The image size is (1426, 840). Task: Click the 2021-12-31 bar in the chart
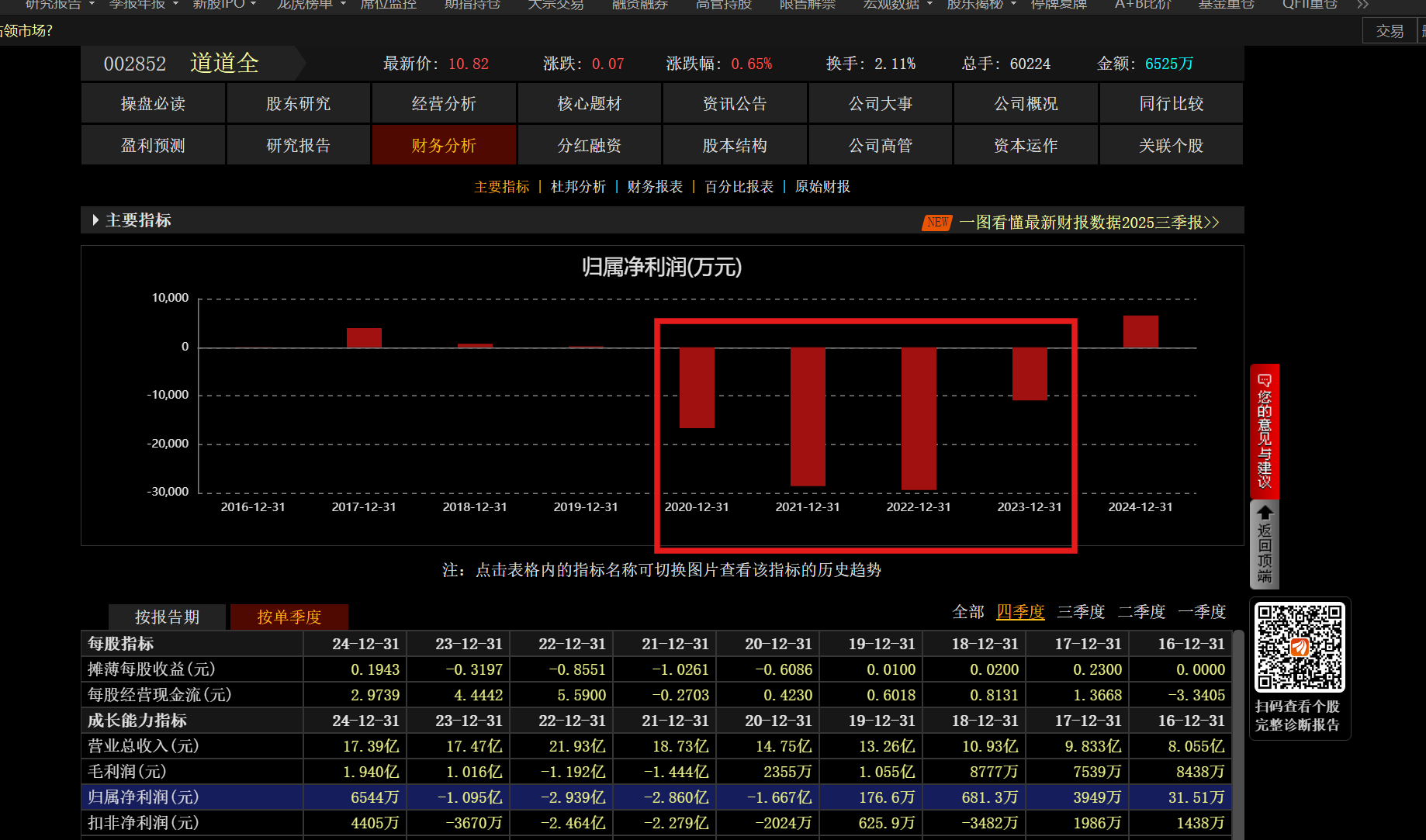[808, 417]
